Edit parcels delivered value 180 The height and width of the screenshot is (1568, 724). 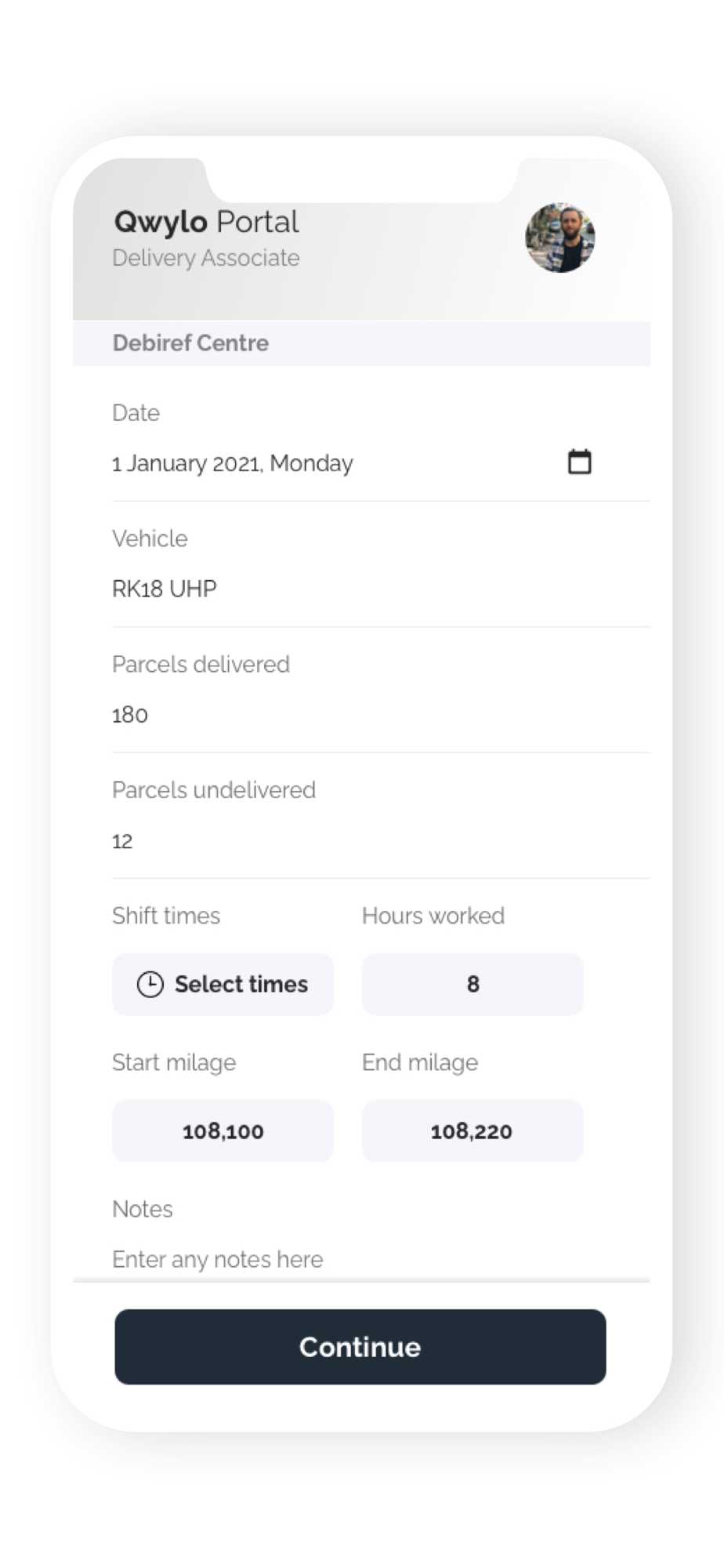click(x=130, y=715)
